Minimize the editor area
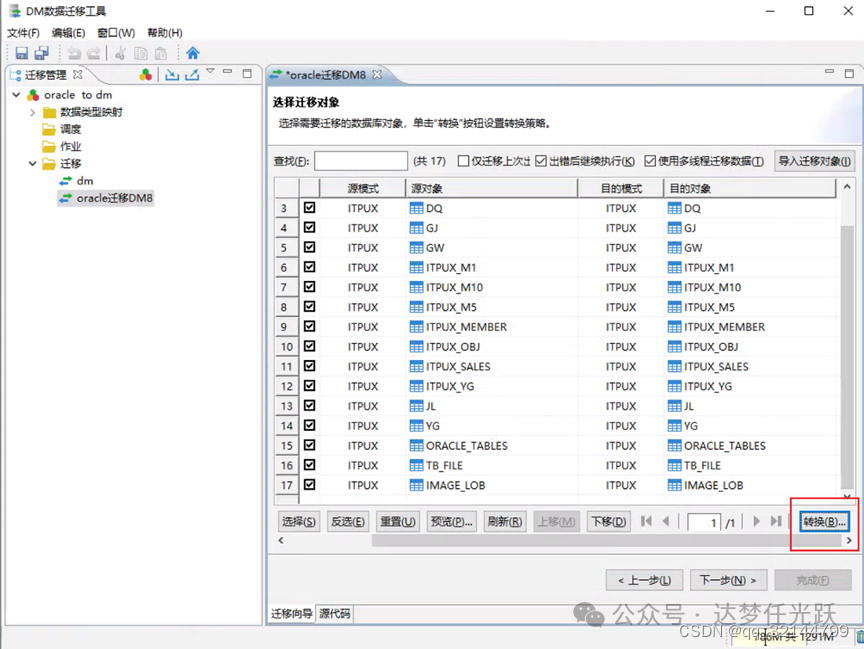The image size is (864, 649). point(829,71)
